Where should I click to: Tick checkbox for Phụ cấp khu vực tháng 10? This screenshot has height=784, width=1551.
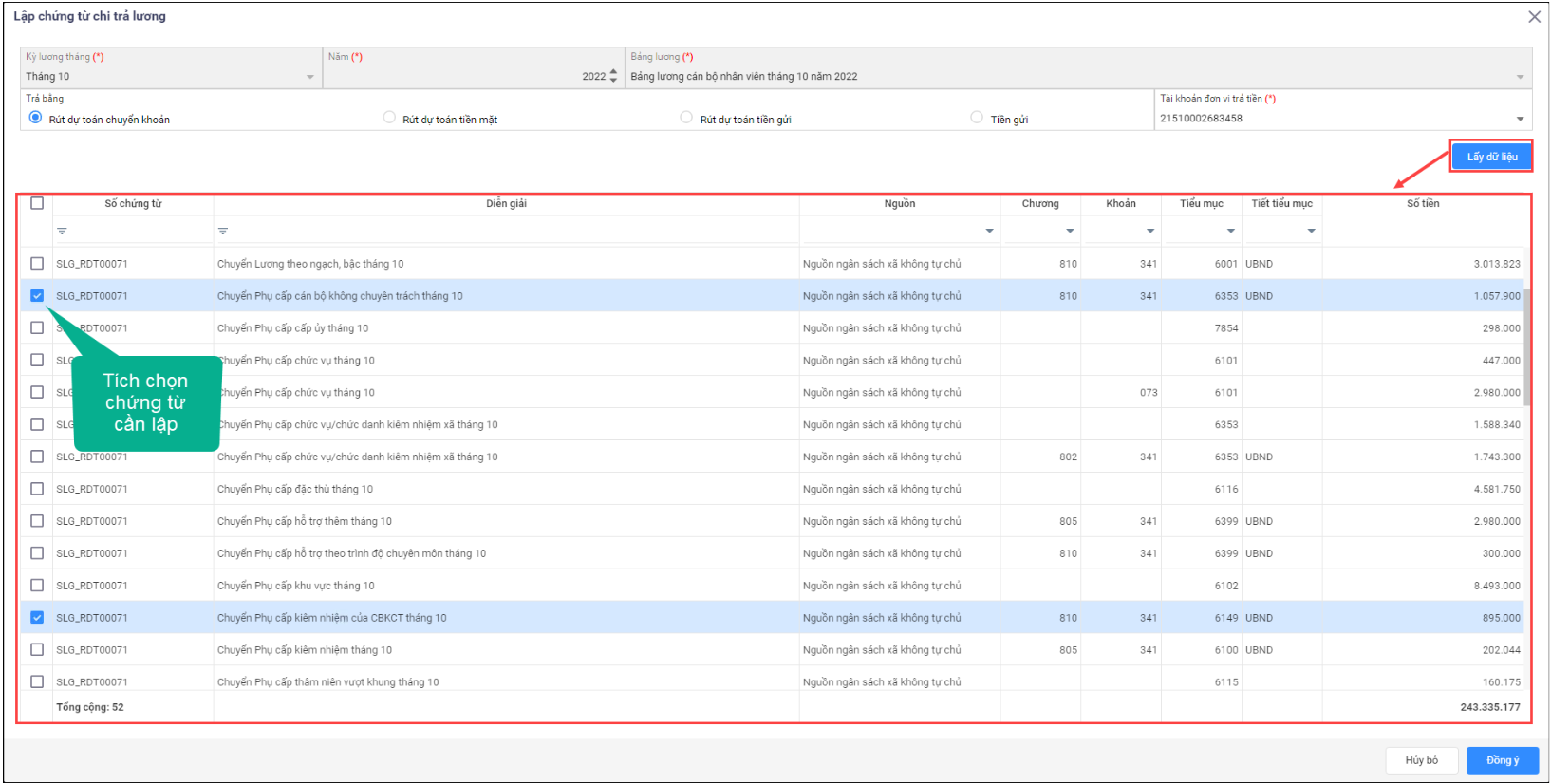point(37,586)
